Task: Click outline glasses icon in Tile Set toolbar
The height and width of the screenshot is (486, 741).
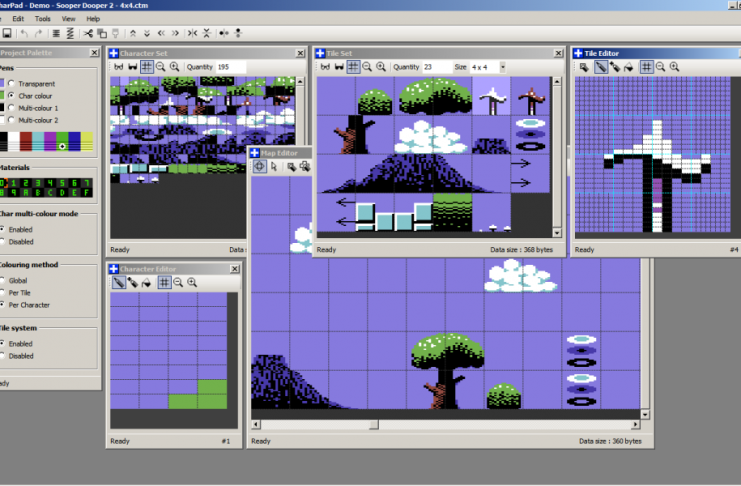Action: pyautogui.click(x=325, y=67)
